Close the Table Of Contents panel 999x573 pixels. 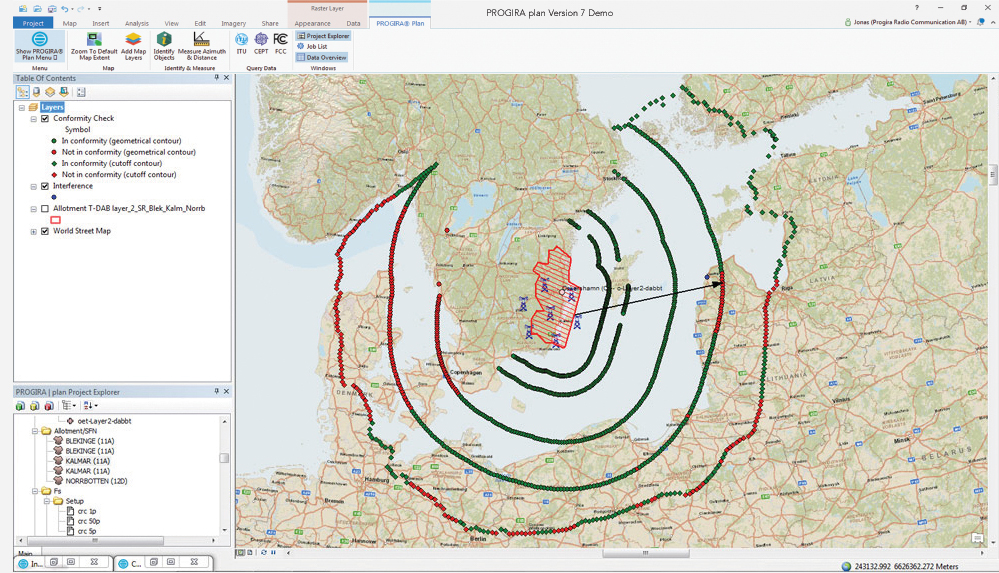(226, 78)
